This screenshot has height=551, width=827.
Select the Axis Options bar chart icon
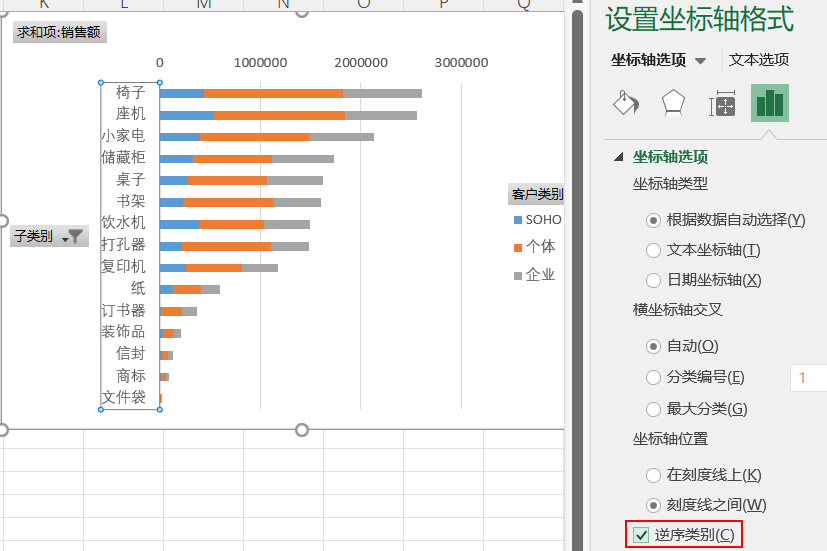point(770,103)
